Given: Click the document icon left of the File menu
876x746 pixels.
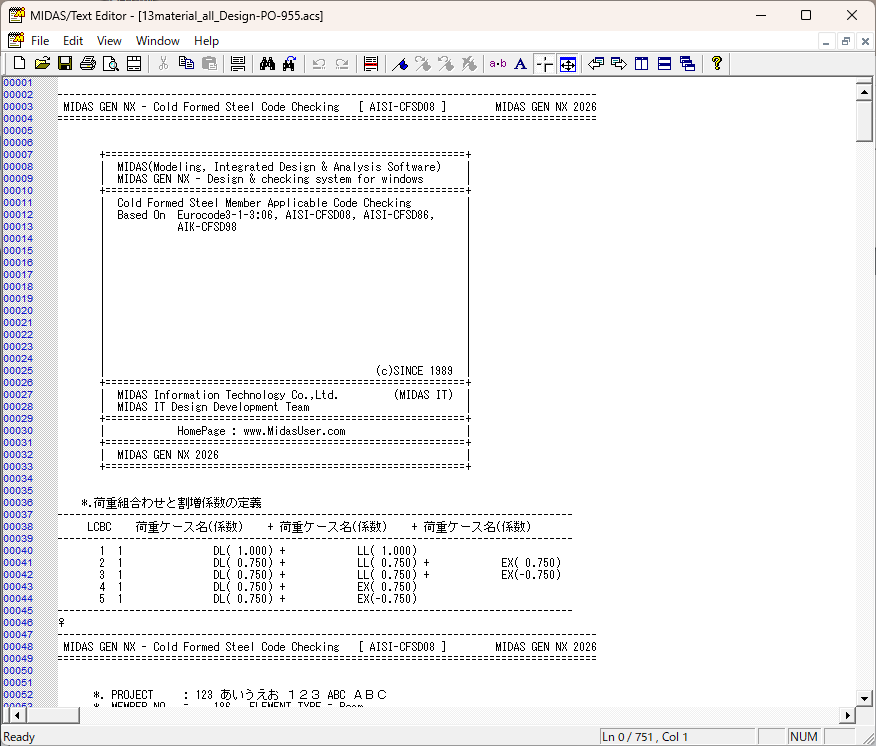Looking at the screenshot, I should pyautogui.click(x=16, y=40).
